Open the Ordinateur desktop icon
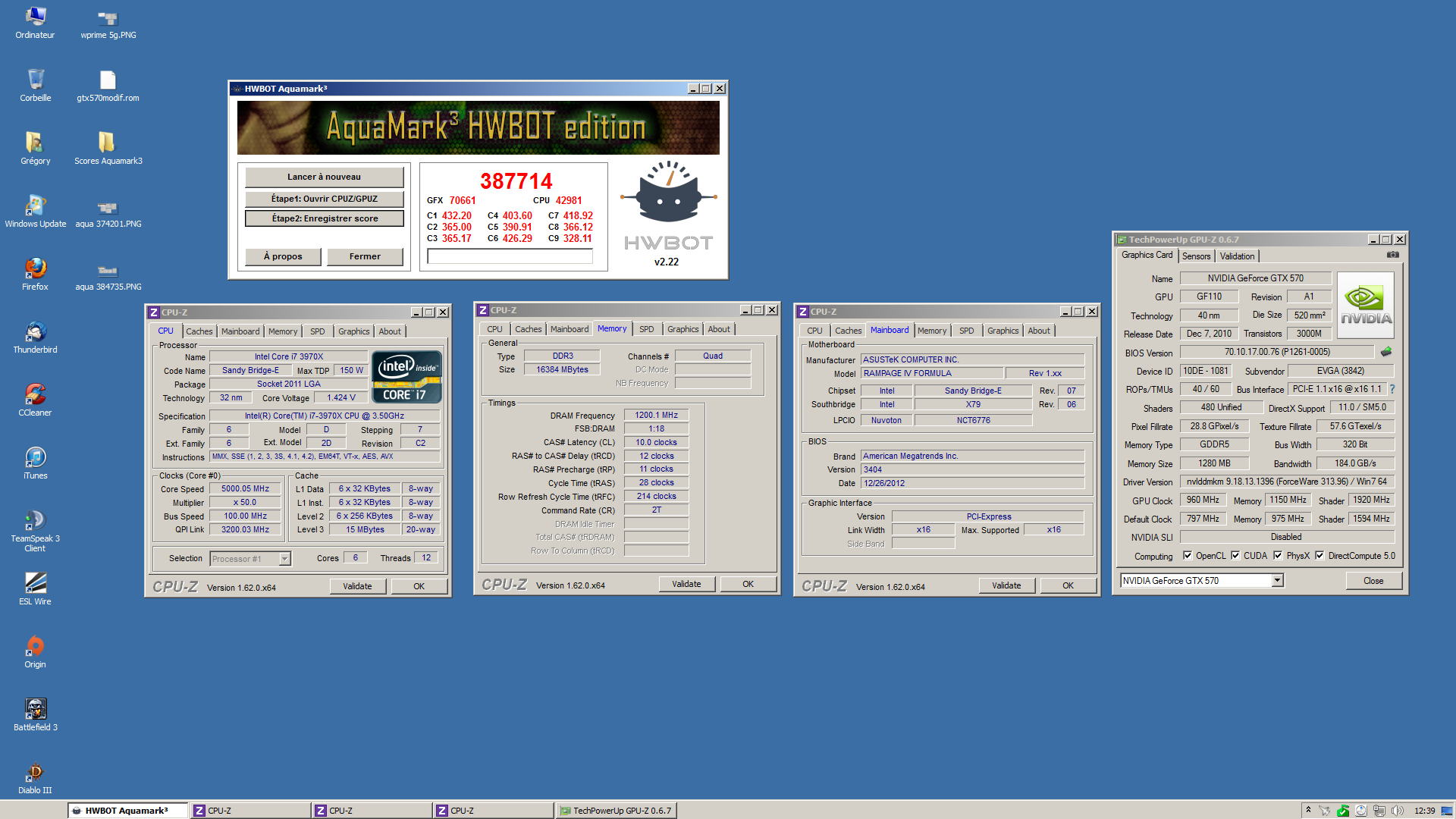This screenshot has height=819, width=1456. coord(35,23)
